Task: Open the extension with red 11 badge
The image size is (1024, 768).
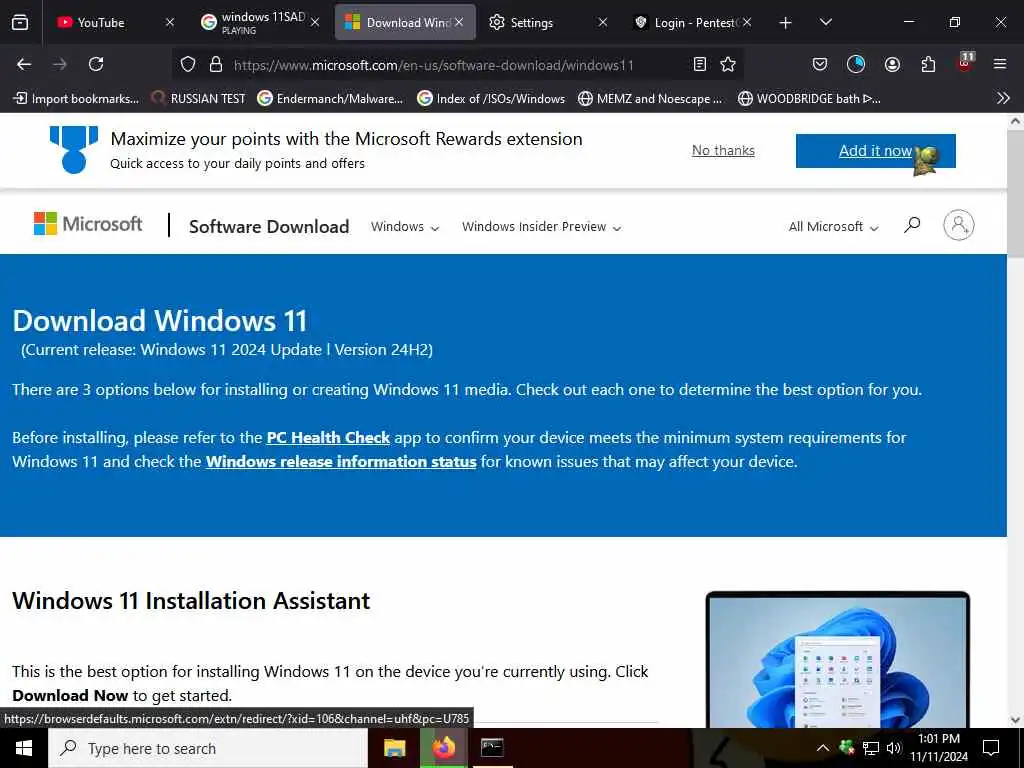Action: tap(965, 62)
